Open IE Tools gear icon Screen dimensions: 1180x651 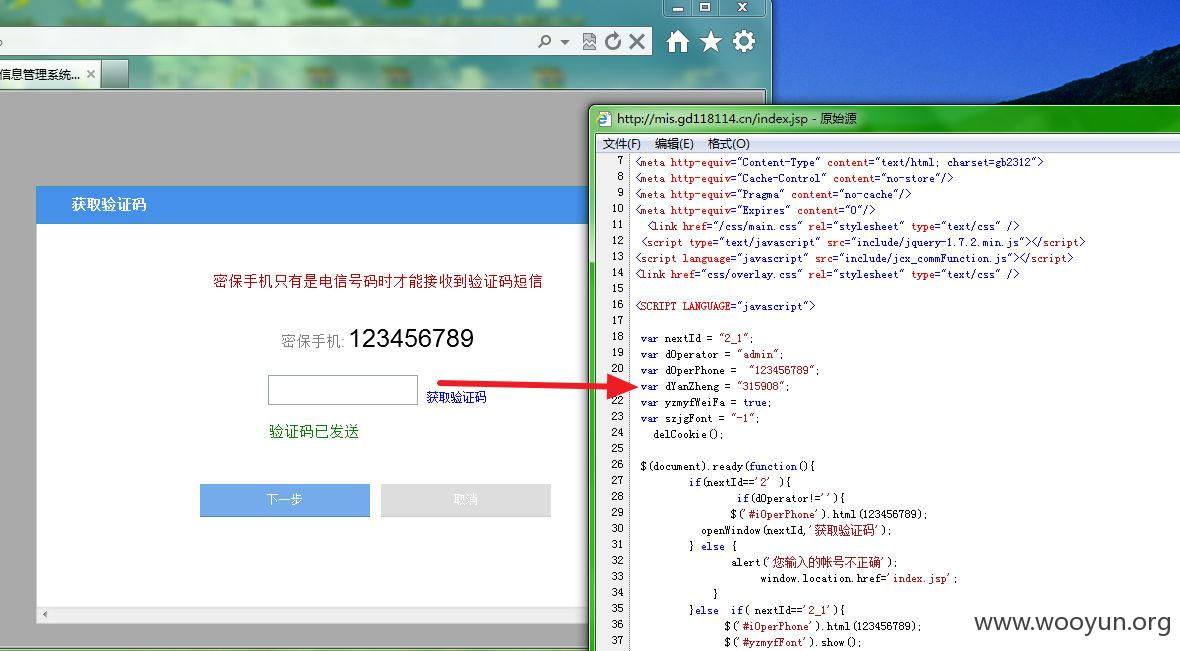coord(744,41)
